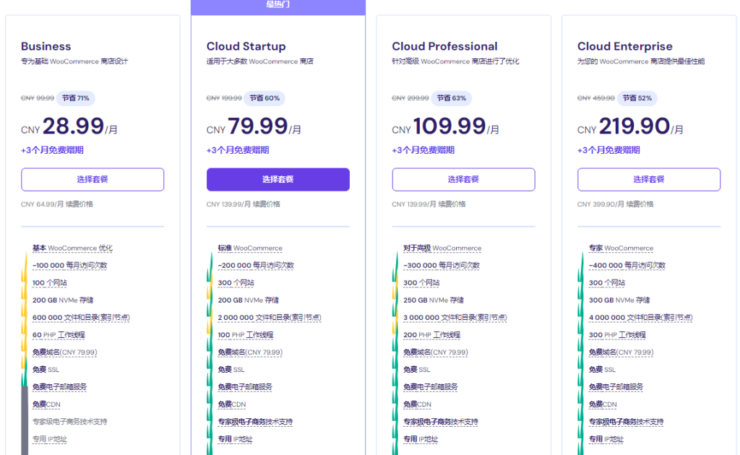740x455 pixels.
Task: Click the 2 000 000 文件和目录 feature
Action: tap(269, 318)
